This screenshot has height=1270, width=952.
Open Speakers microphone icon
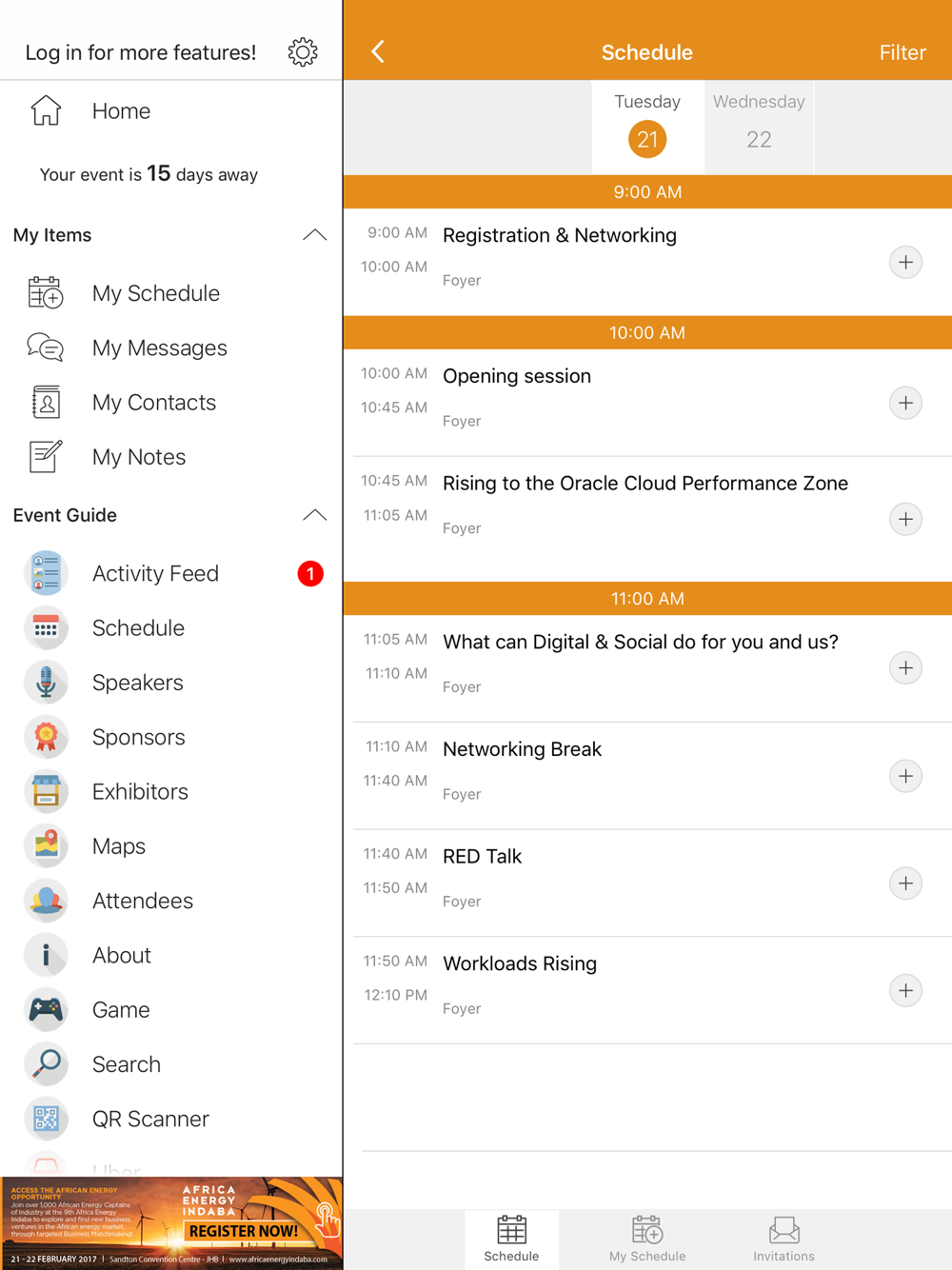pos(46,683)
